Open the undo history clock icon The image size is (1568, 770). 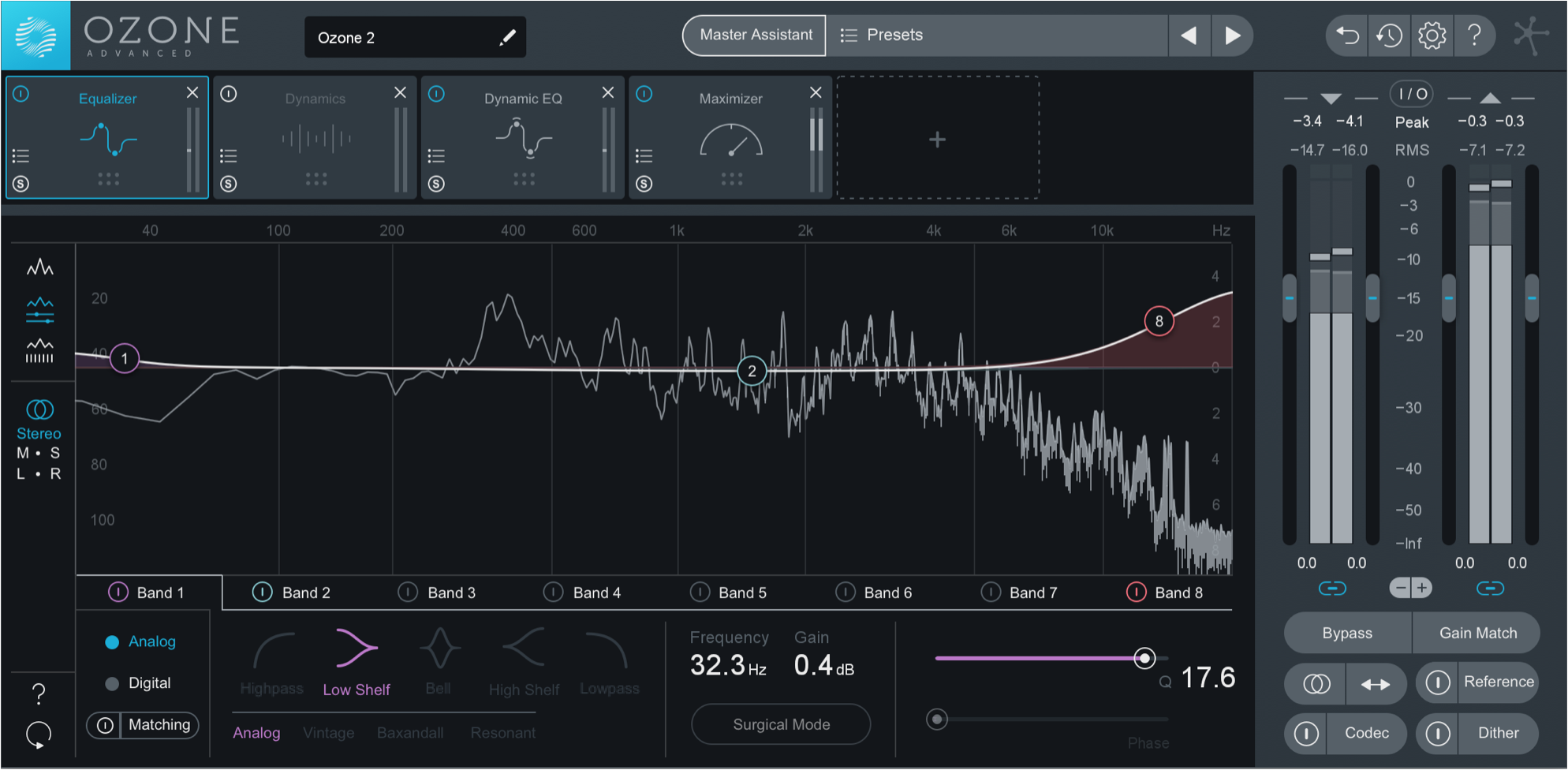(1389, 36)
